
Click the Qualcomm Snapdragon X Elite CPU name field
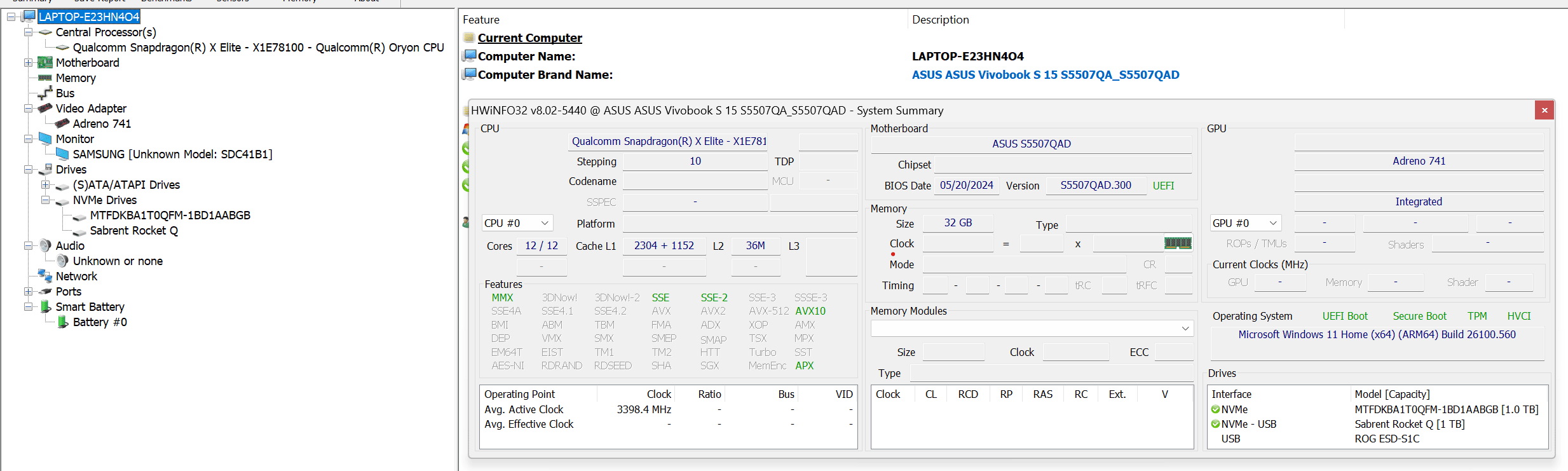pyautogui.click(x=669, y=141)
